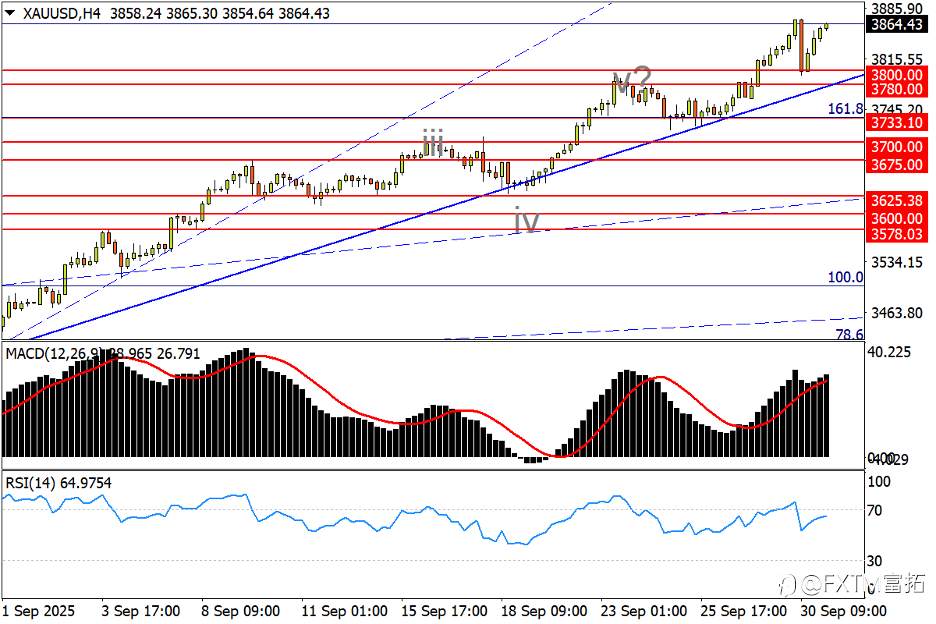Select the red 3600.00 level price label
This screenshot has width=936, height=624.
897,218
